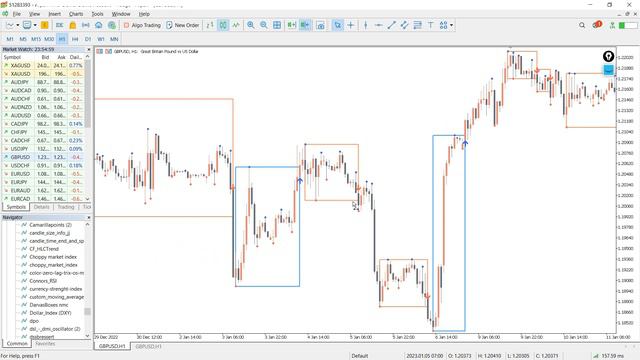The height and width of the screenshot is (360, 640).
Task: Open notifications icon with red badge
Action: point(597,25)
